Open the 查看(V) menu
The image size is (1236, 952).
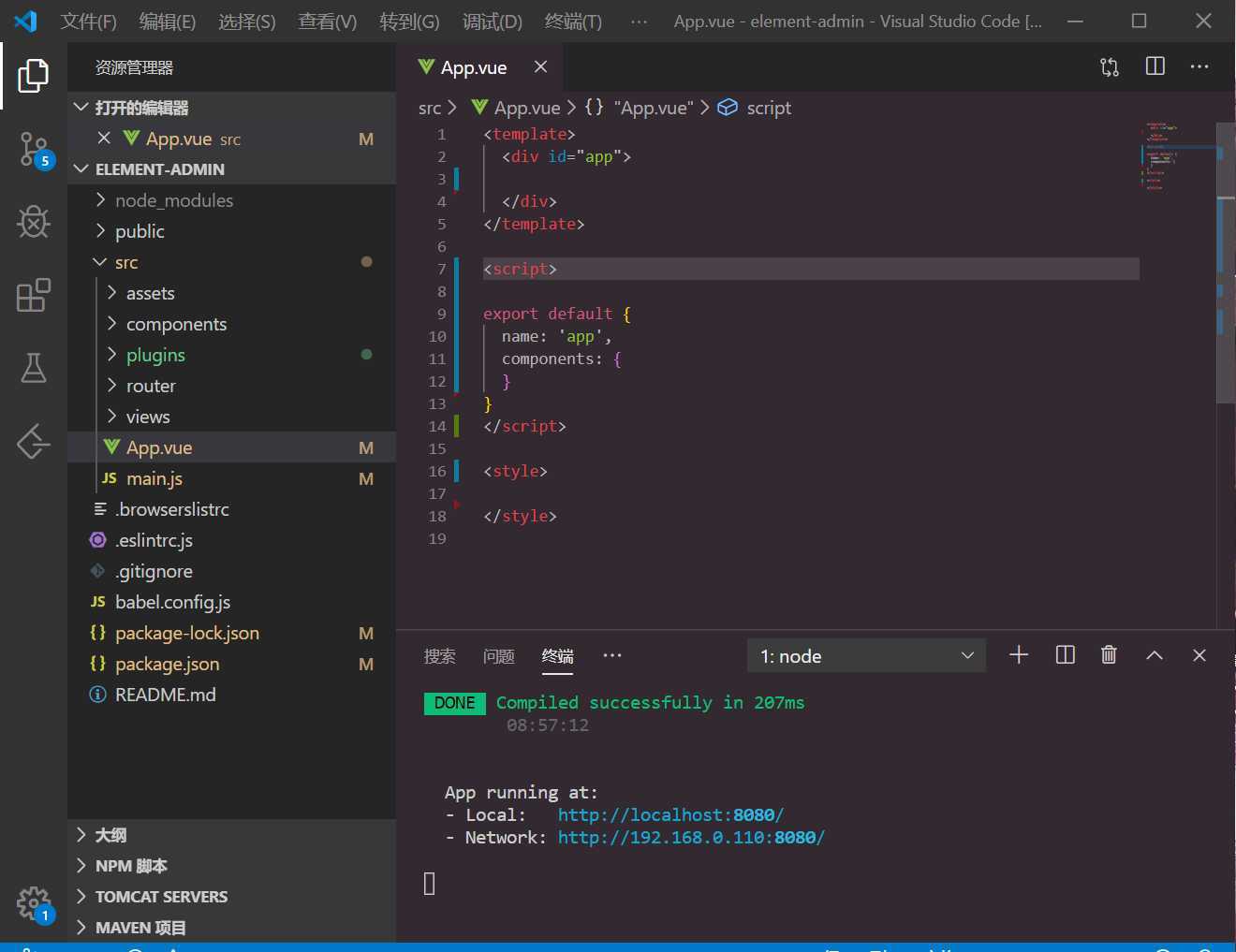tap(328, 22)
